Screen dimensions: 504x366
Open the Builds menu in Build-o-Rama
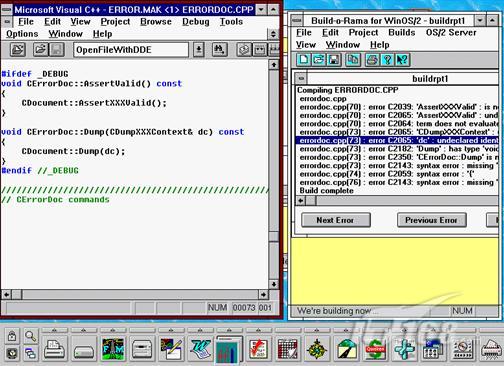tap(402, 33)
